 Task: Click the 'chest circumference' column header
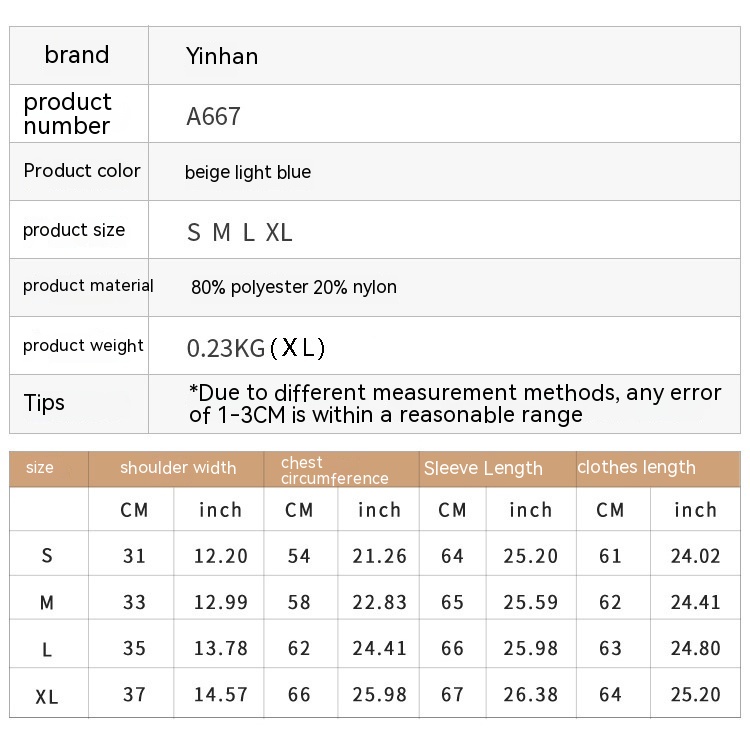tap(334, 470)
